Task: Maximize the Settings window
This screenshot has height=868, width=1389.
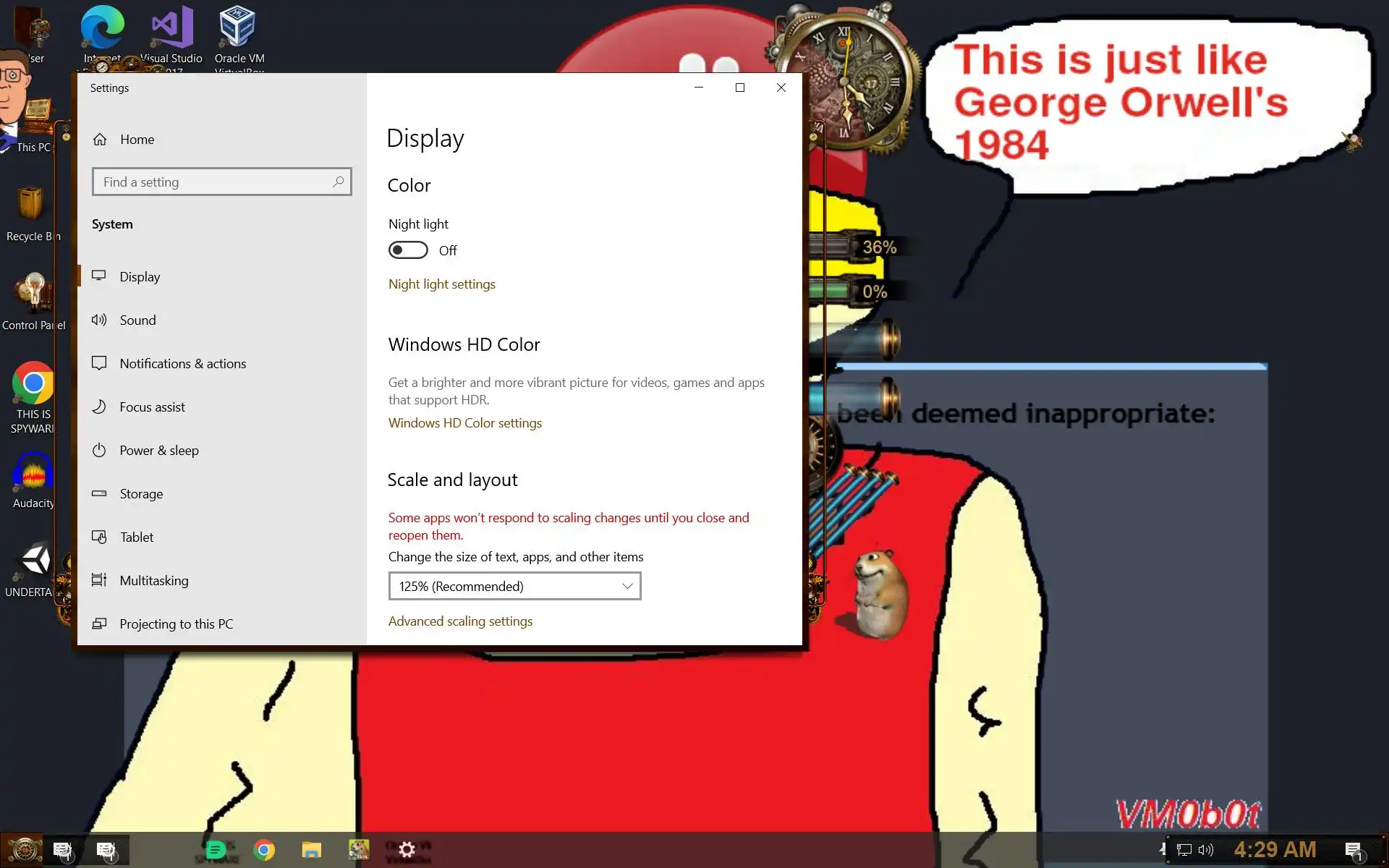Action: coord(739,88)
